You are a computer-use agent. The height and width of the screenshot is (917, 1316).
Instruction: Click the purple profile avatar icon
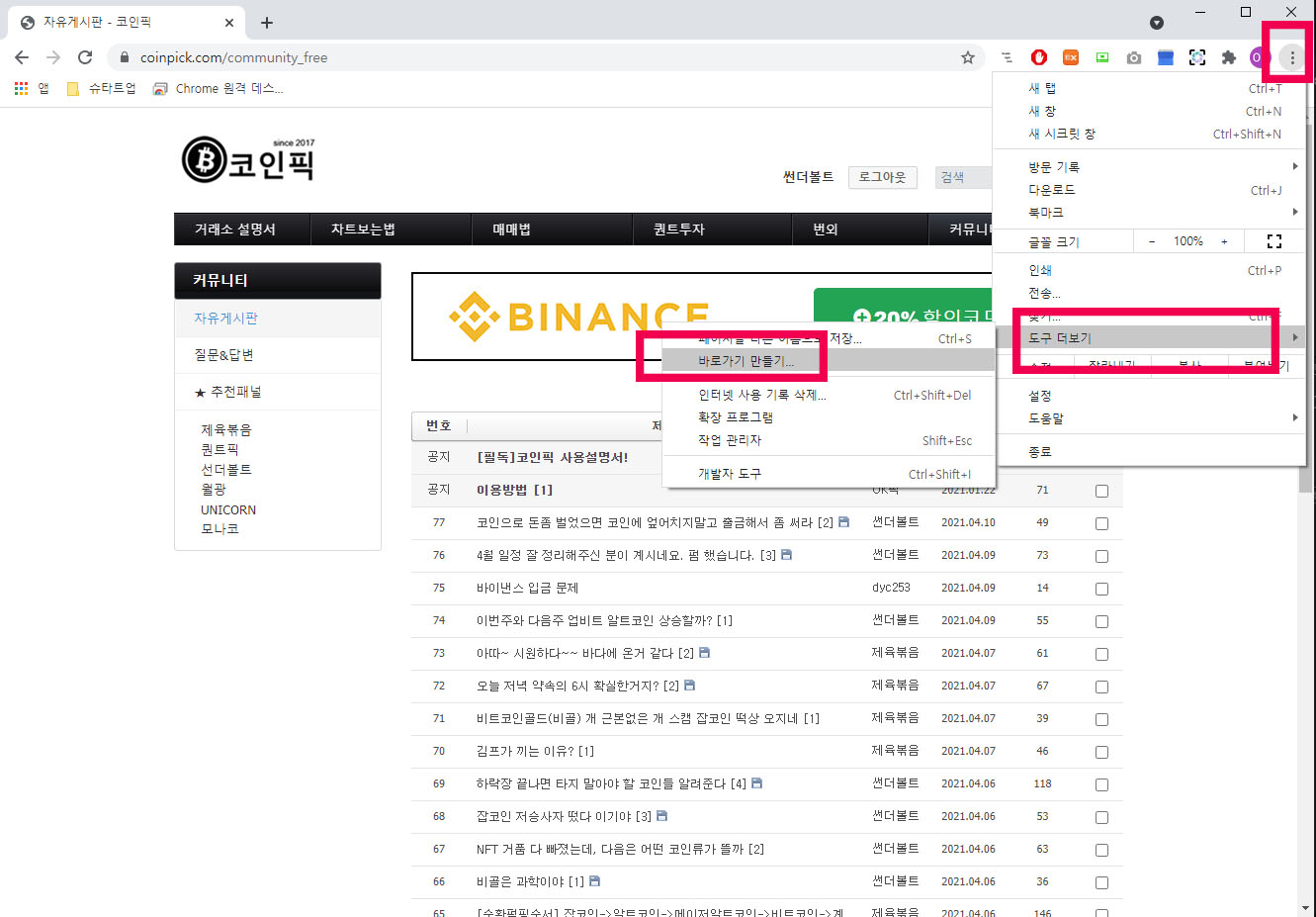coord(1260,57)
